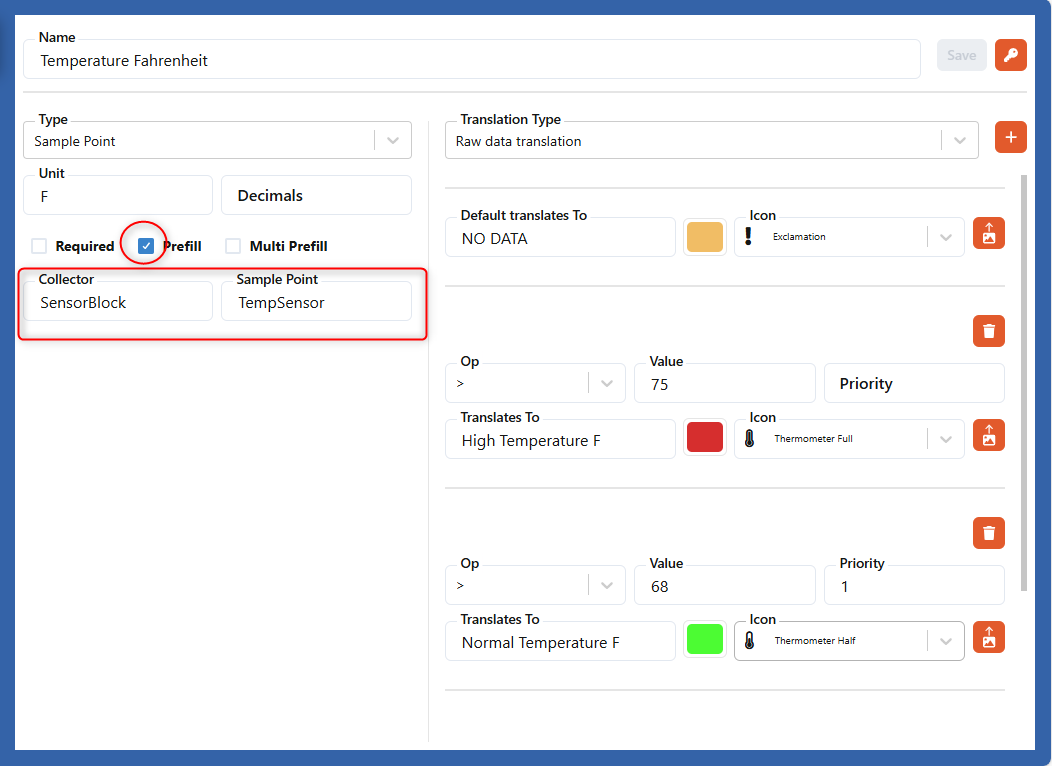Delete the Normal Temperature F translation rule

tap(989, 533)
